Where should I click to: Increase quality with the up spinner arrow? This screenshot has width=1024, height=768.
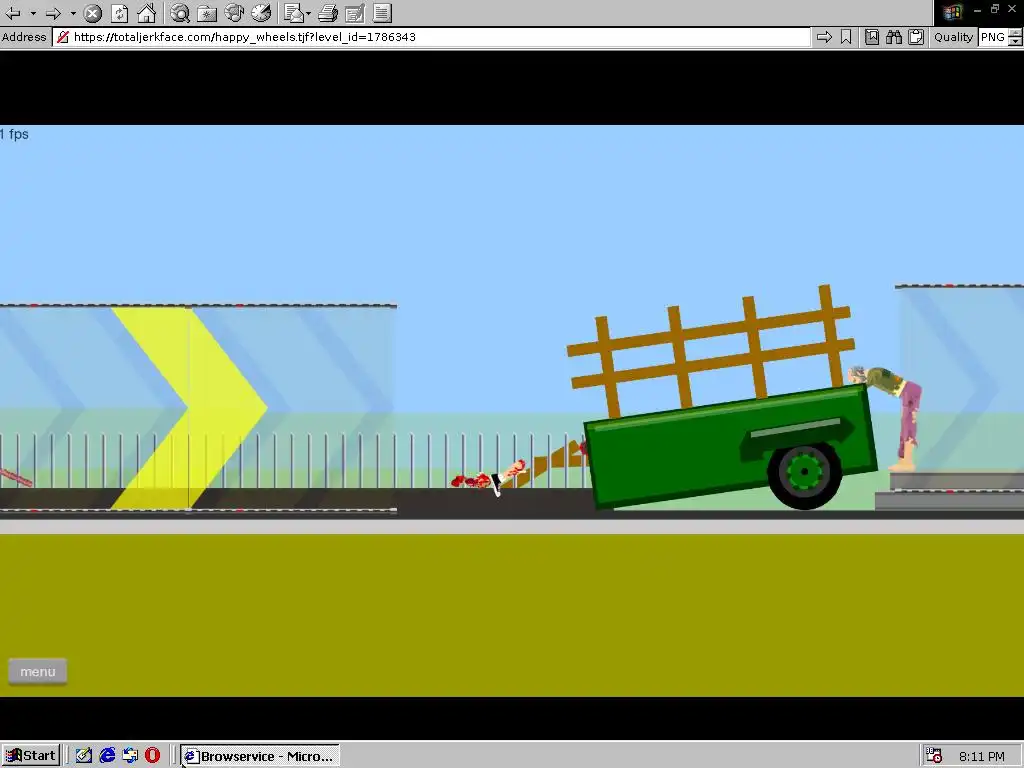1015,33
